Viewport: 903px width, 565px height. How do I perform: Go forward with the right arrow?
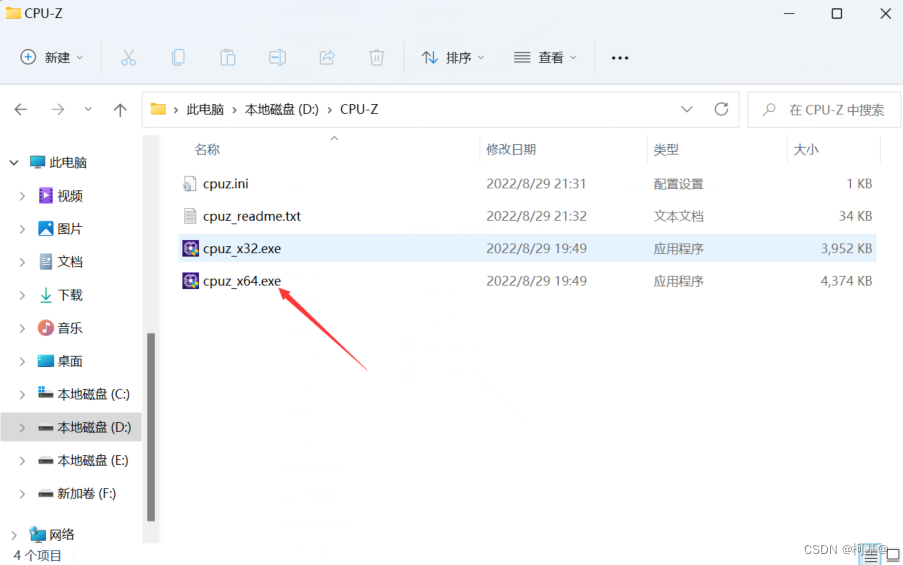coord(58,109)
